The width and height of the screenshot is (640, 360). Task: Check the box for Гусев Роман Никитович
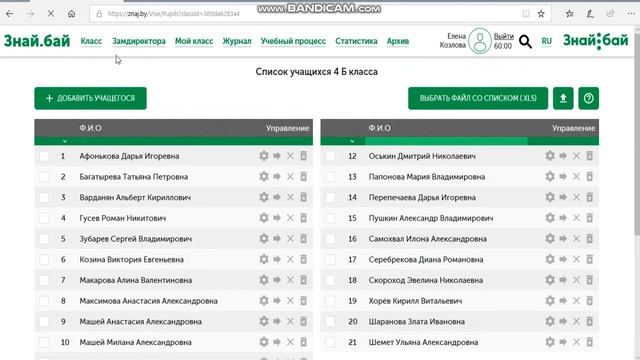pos(44,218)
